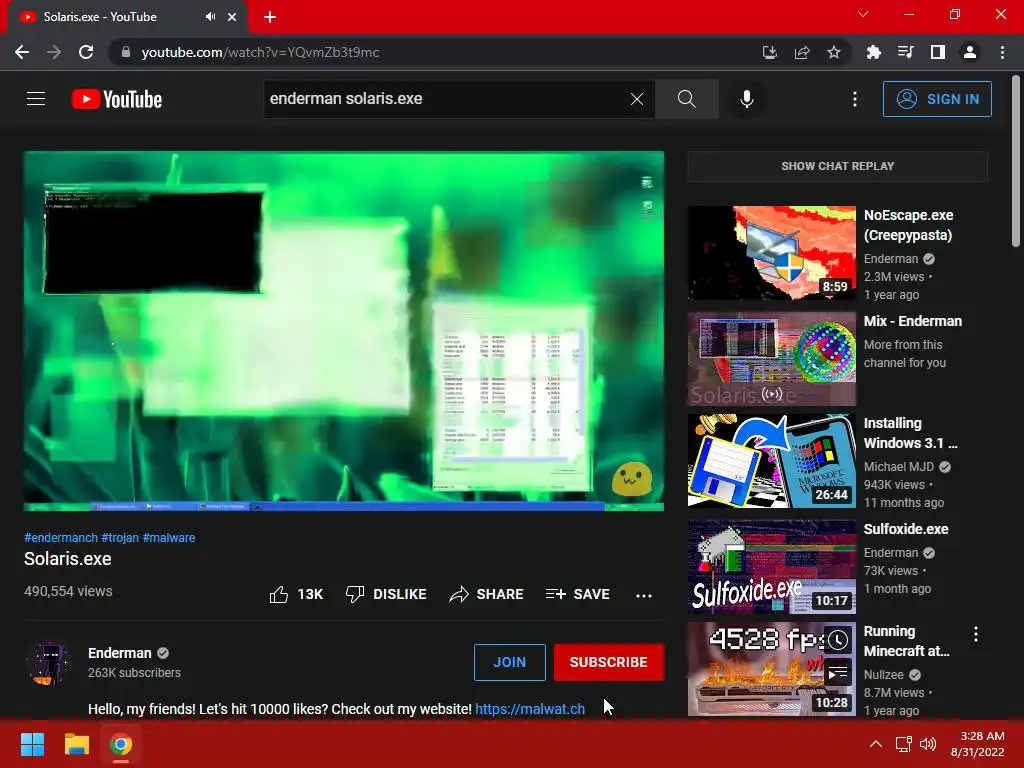Open the malwat.ch website link
Viewport: 1024px width, 768px height.
(x=530, y=709)
